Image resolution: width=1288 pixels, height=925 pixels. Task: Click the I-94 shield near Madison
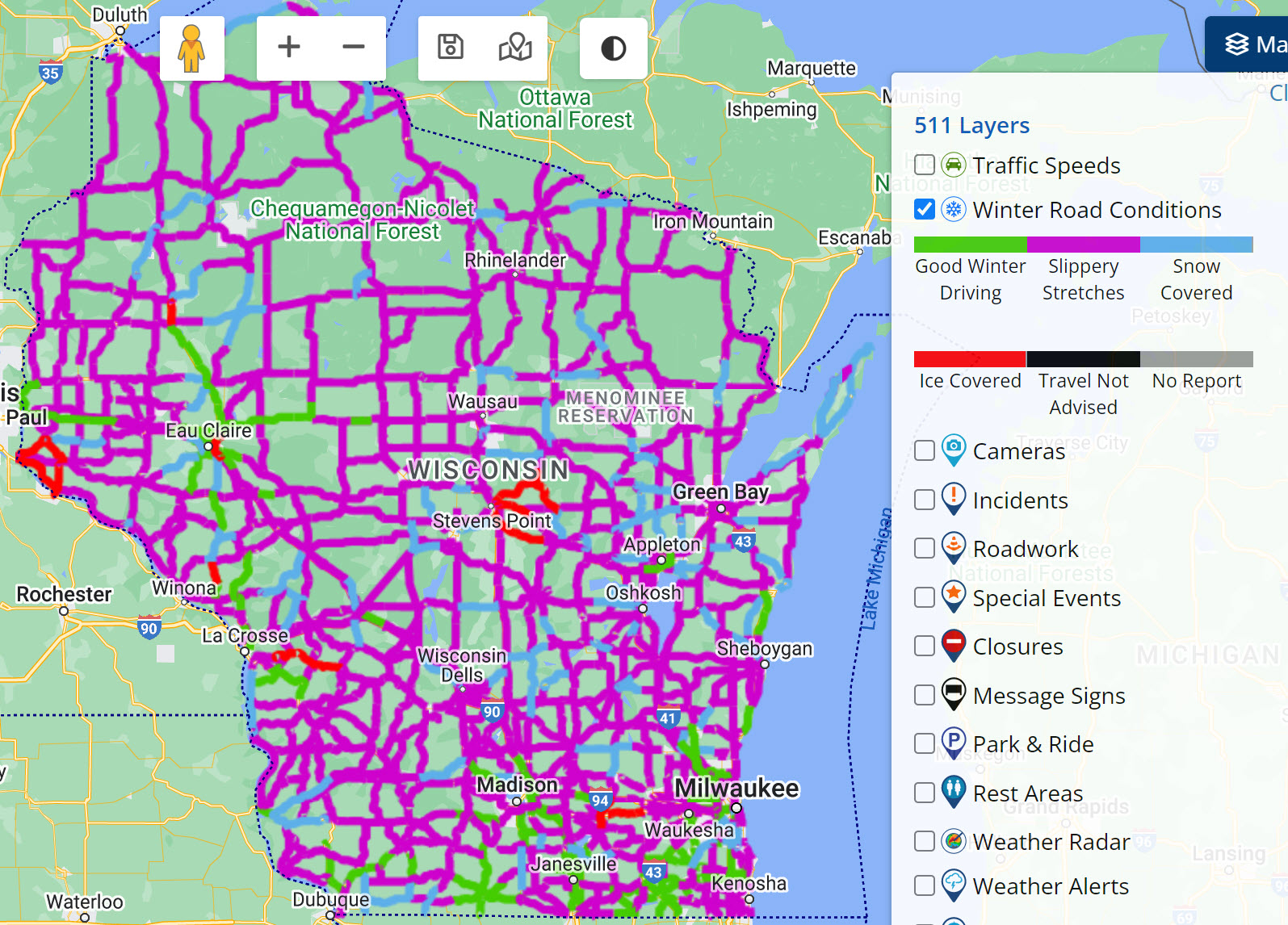(599, 800)
